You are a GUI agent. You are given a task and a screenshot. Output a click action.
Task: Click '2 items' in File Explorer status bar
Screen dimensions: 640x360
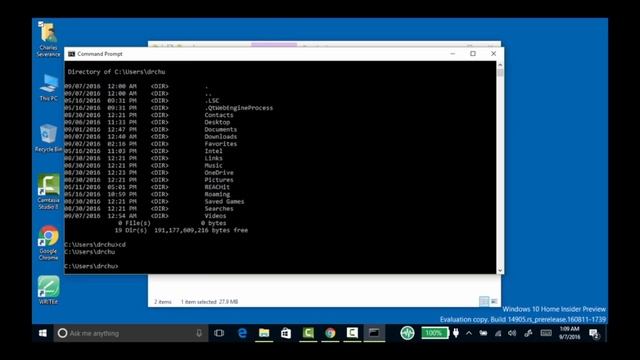click(162, 302)
